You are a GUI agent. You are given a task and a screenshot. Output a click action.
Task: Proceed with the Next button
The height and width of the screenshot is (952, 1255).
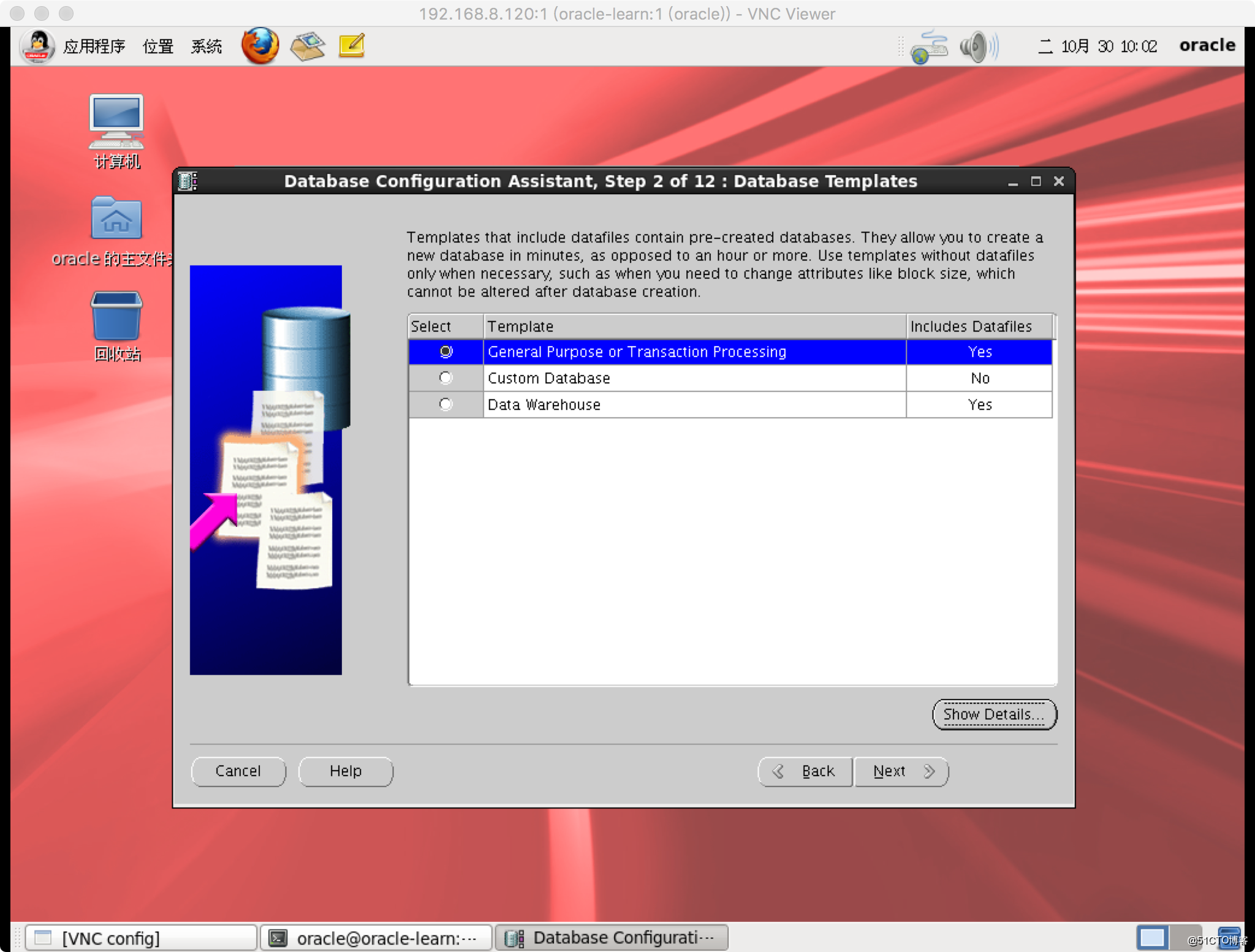[x=901, y=771]
